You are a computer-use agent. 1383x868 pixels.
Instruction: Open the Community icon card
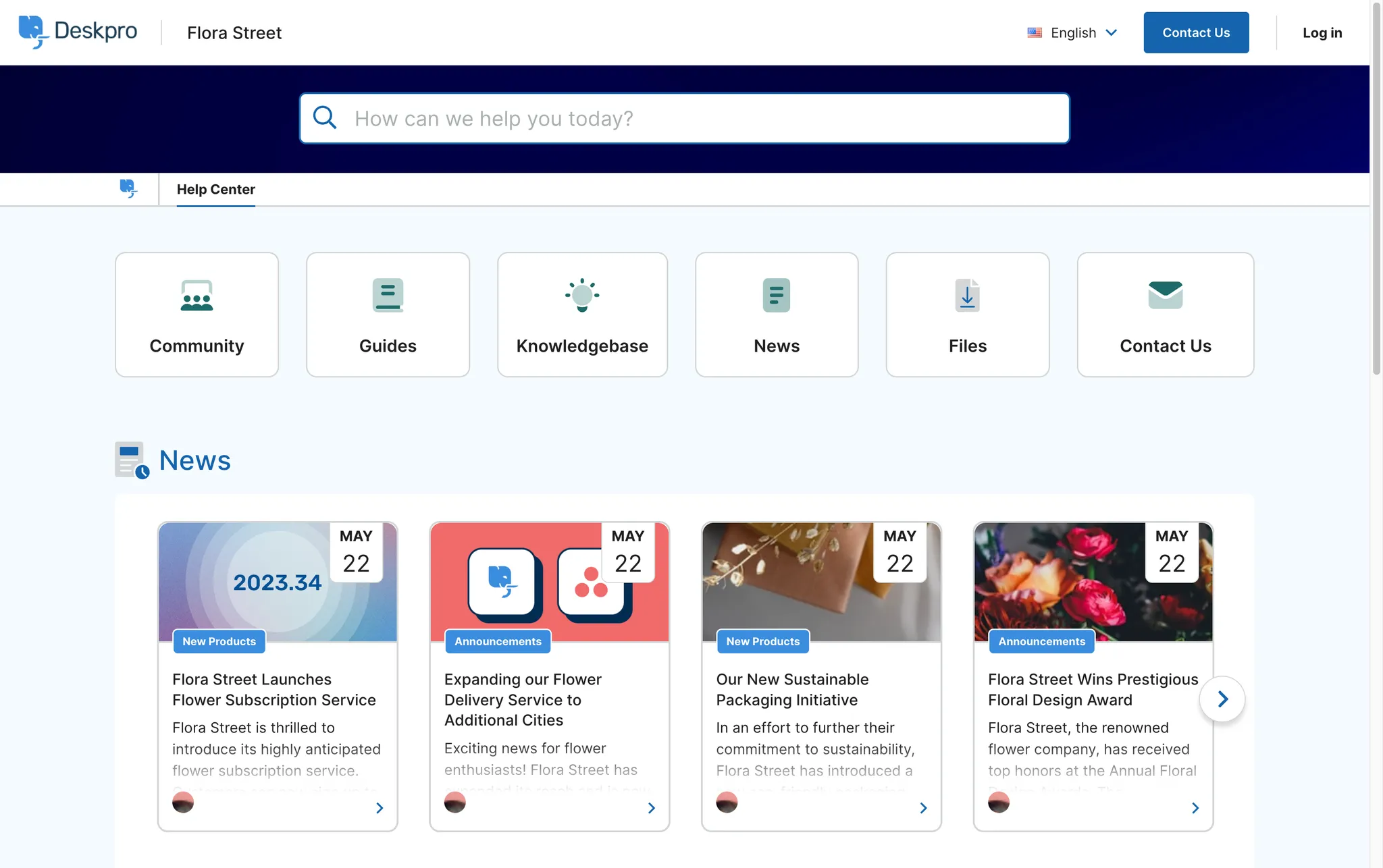(197, 295)
